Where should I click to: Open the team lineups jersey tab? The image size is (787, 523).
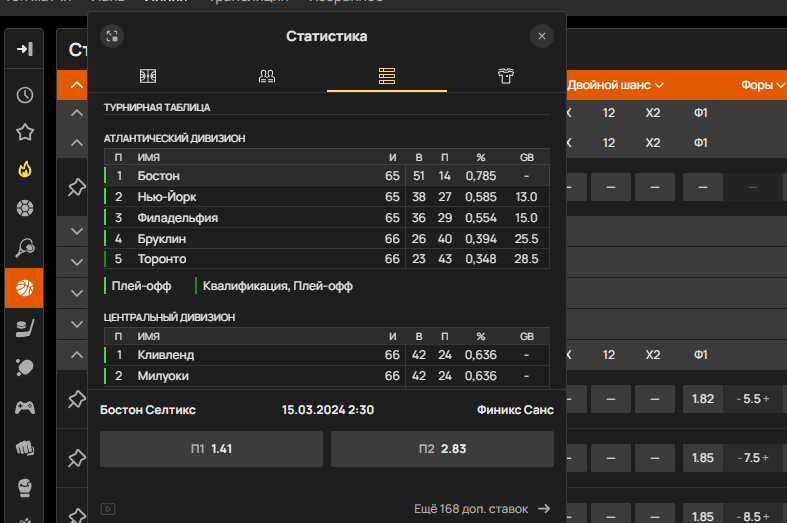tap(506, 76)
